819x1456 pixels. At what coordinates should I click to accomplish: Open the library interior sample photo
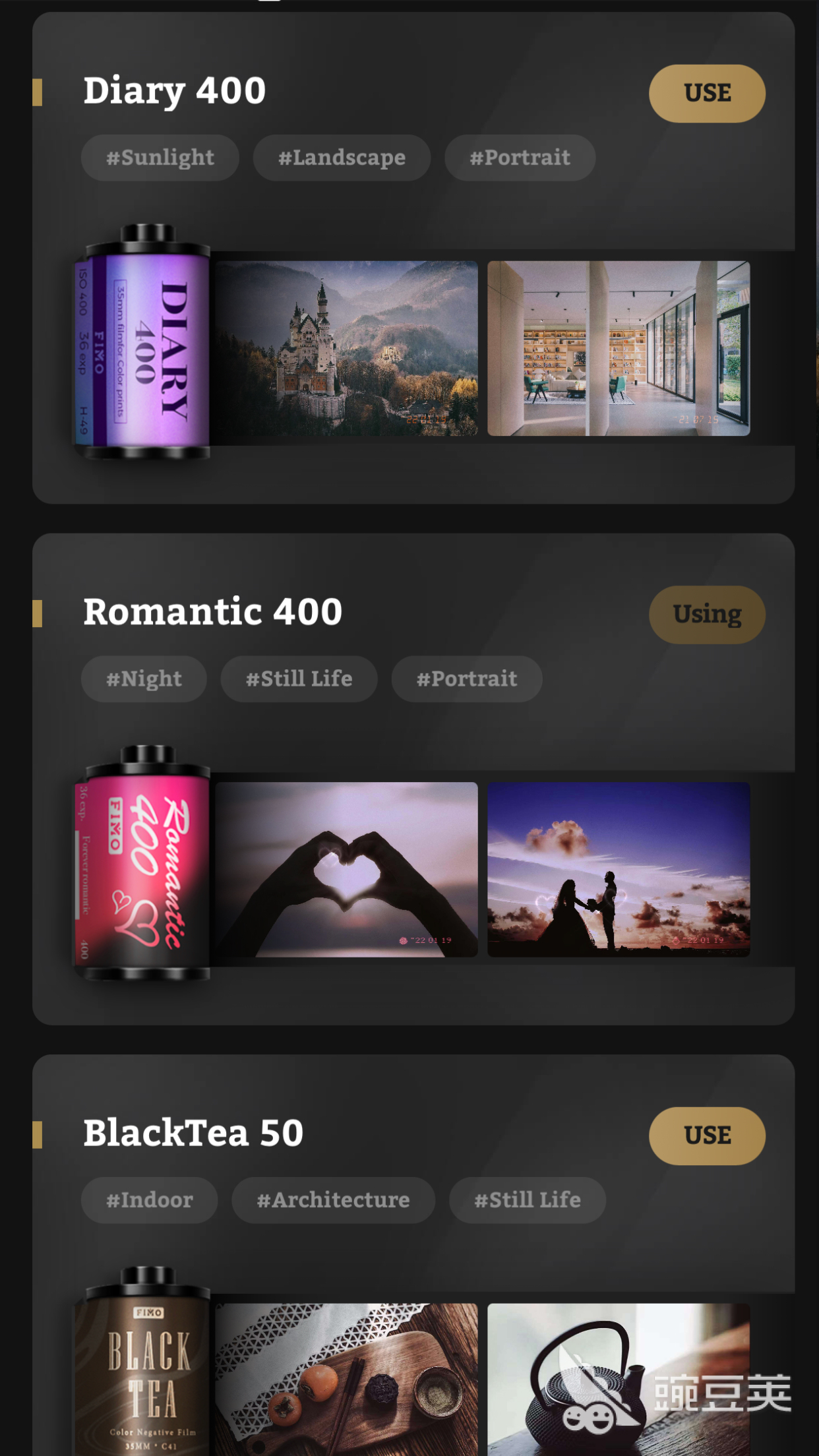619,348
